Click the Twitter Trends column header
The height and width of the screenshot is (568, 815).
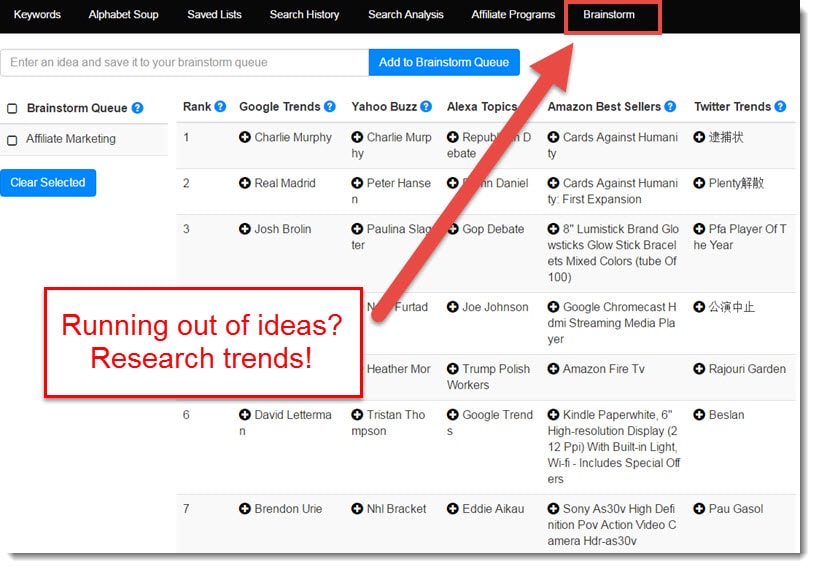click(732, 107)
